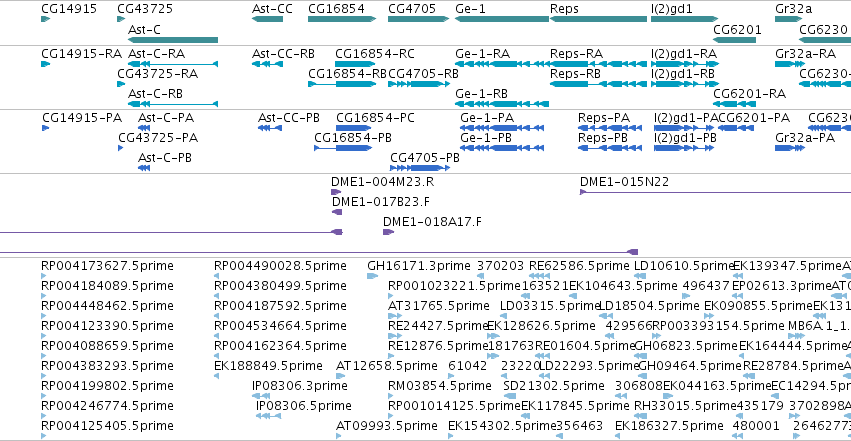This screenshot has width=851, height=441.
Task: Click the CG14915 gene label
Action: click(x=69, y=9)
